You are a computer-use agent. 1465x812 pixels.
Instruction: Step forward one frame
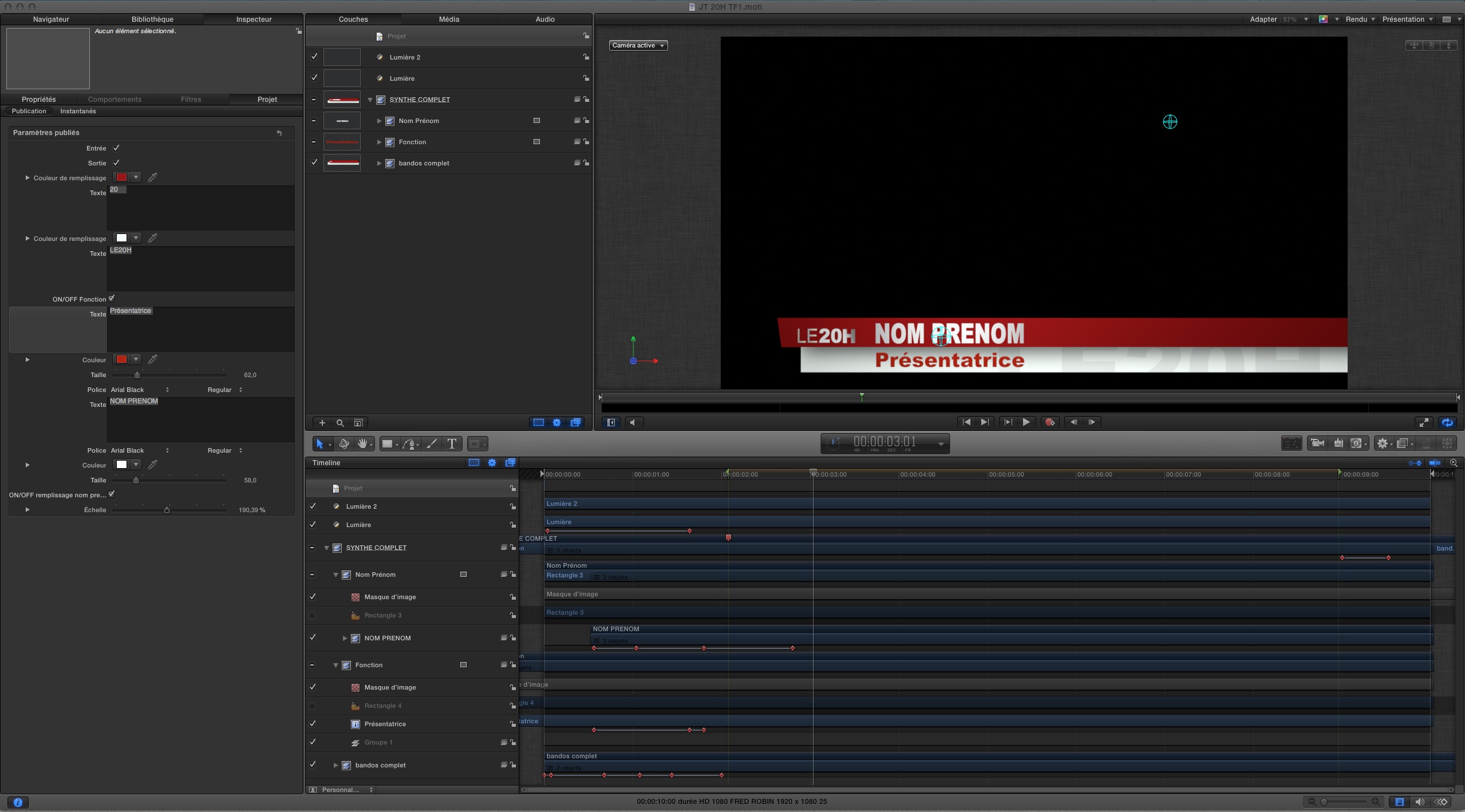click(x=1092, y=422)
